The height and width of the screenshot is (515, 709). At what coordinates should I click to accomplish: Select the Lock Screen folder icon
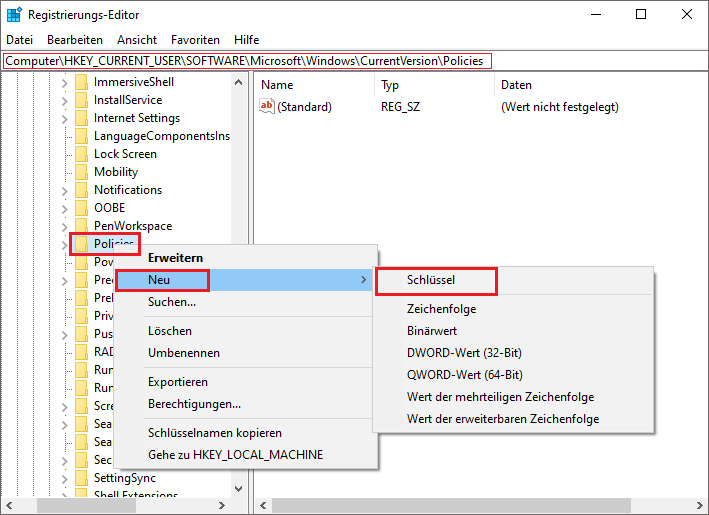[x=81, y=154]
